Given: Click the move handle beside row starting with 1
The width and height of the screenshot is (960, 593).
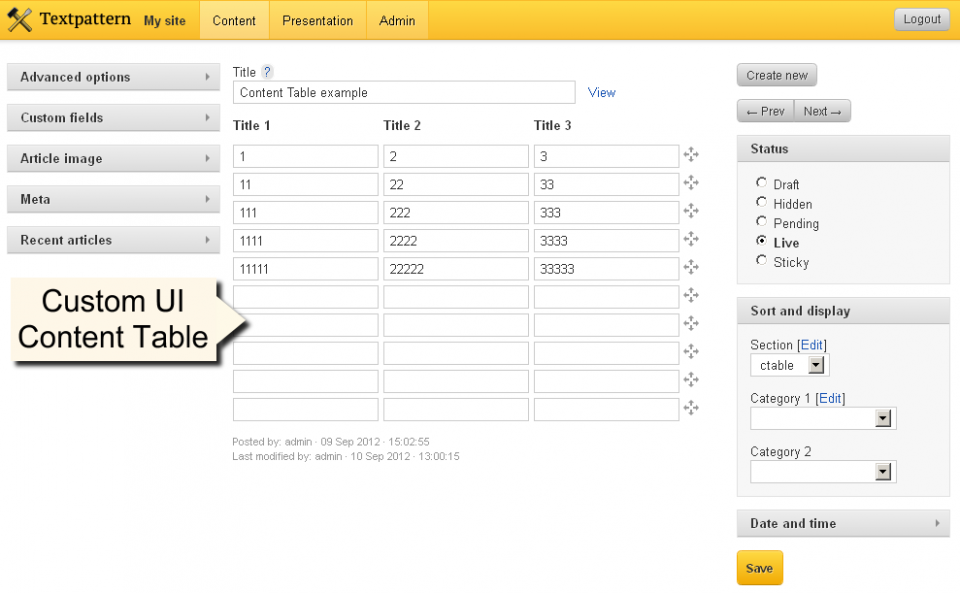Looking at the screenshot, I should click(x=690, y=156).
